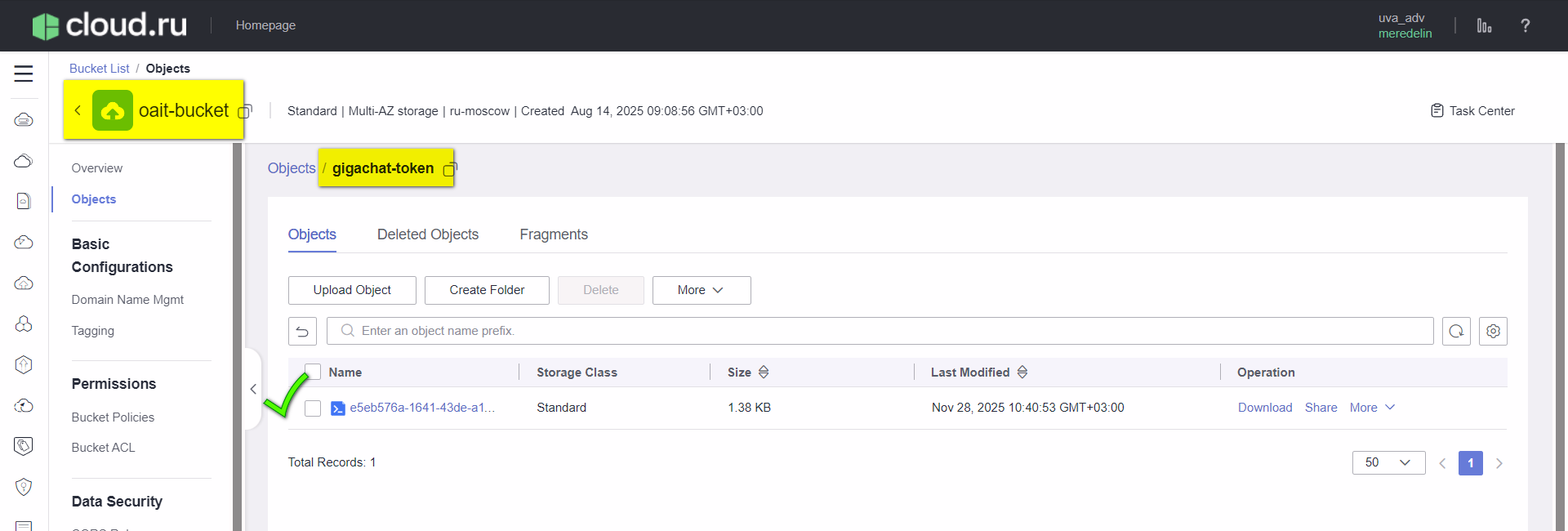Click the return-to-parent-folder arrow button
1568x531 pixels.
coord(302,331)
